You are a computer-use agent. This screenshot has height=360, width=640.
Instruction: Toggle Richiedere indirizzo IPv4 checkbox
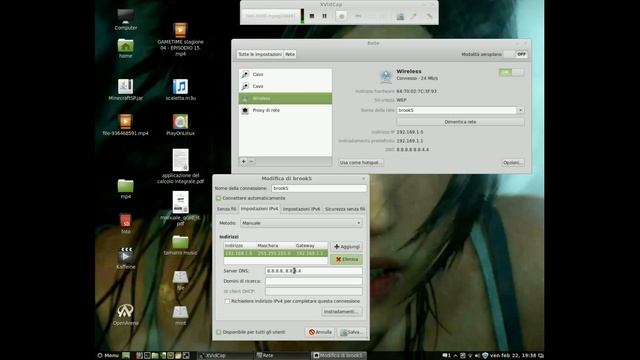(x=227, y=301)
